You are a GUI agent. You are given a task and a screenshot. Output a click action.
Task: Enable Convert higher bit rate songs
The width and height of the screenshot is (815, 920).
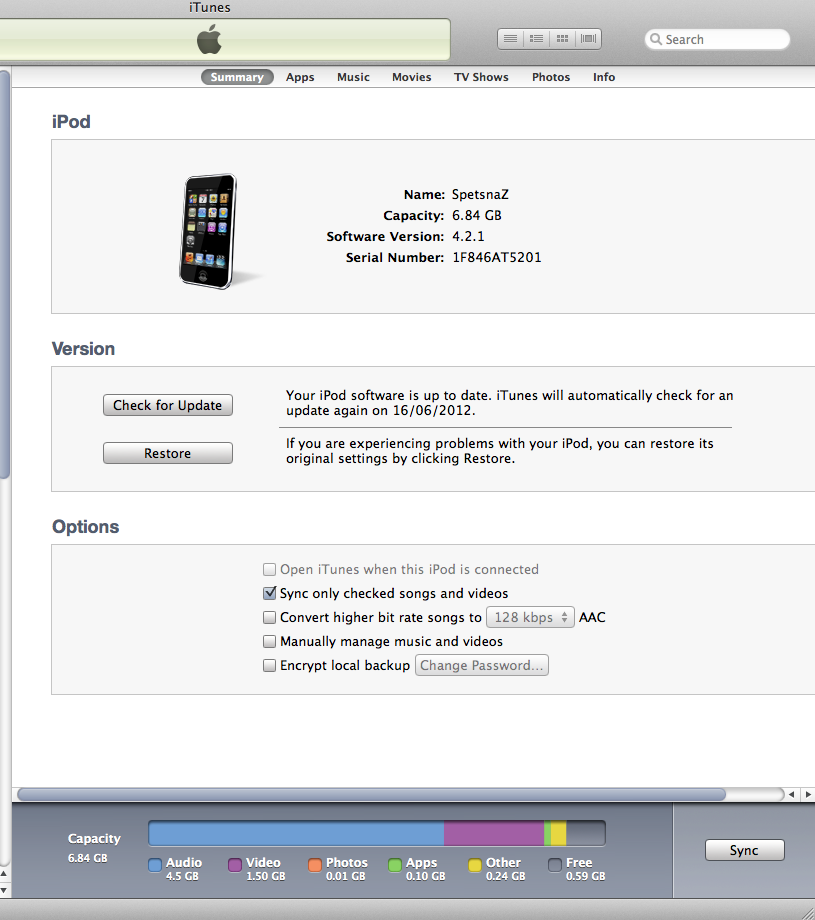(269, 617)
